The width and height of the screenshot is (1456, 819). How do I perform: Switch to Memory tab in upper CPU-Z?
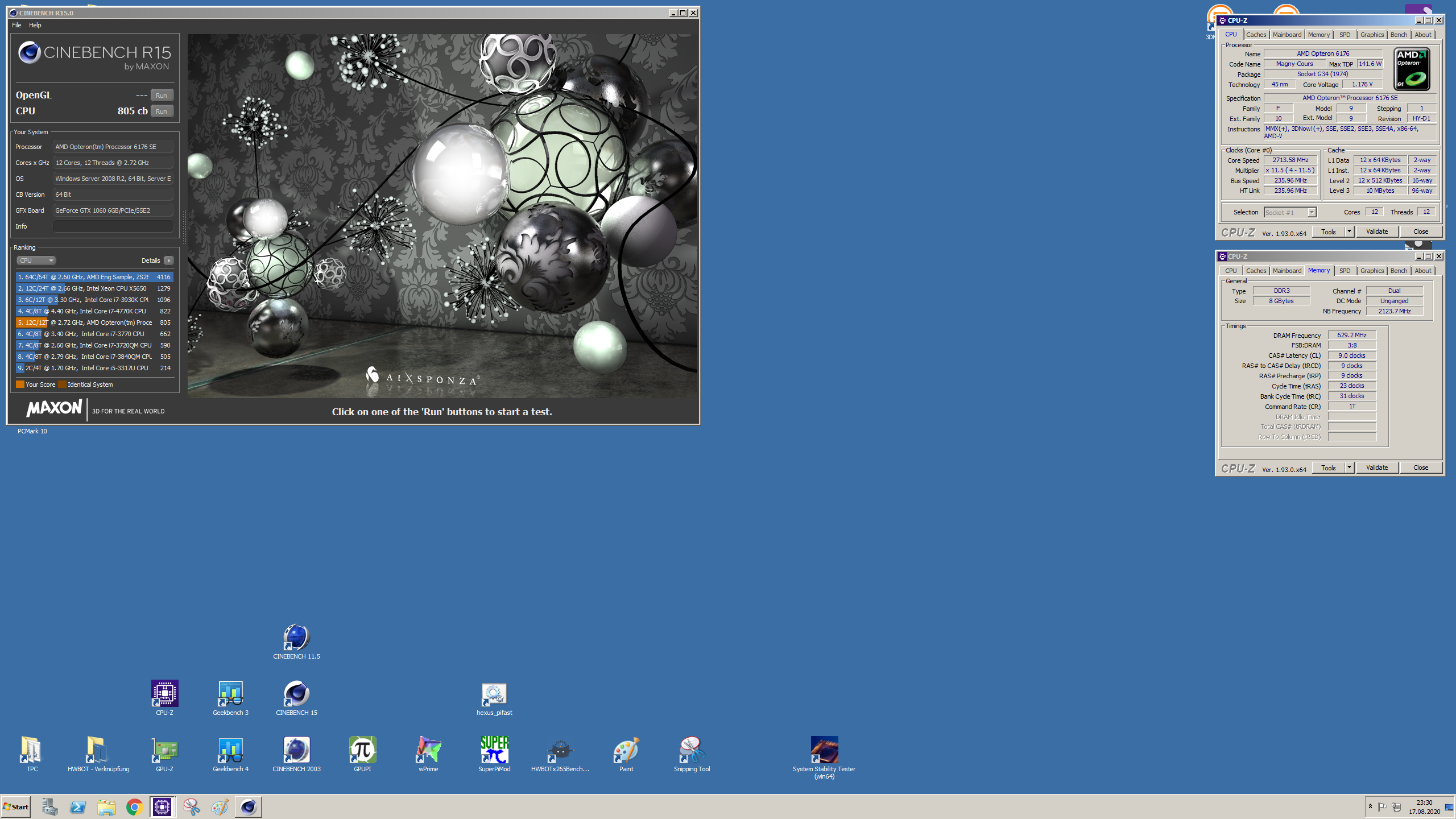(1318, 35)
